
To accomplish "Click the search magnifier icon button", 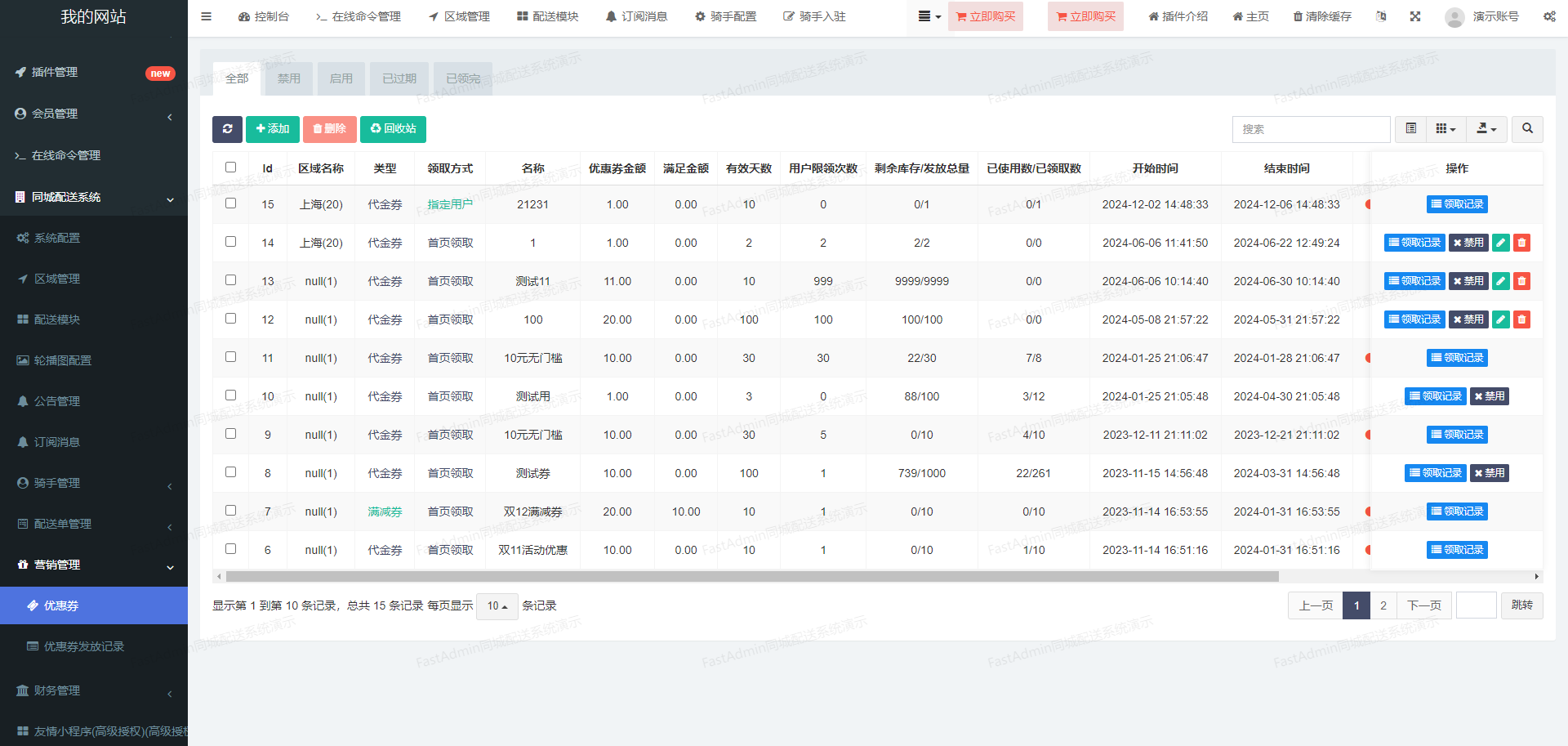I will (x=1527, y=129).
